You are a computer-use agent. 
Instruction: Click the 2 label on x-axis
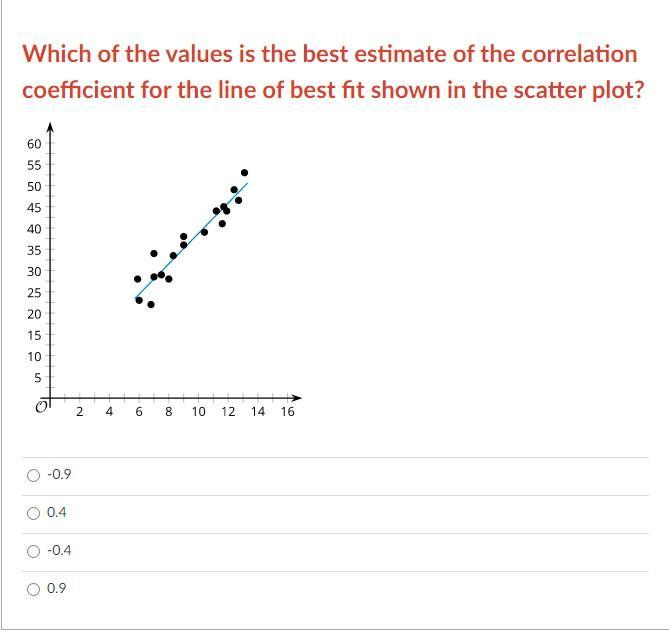tap(79, 411)
